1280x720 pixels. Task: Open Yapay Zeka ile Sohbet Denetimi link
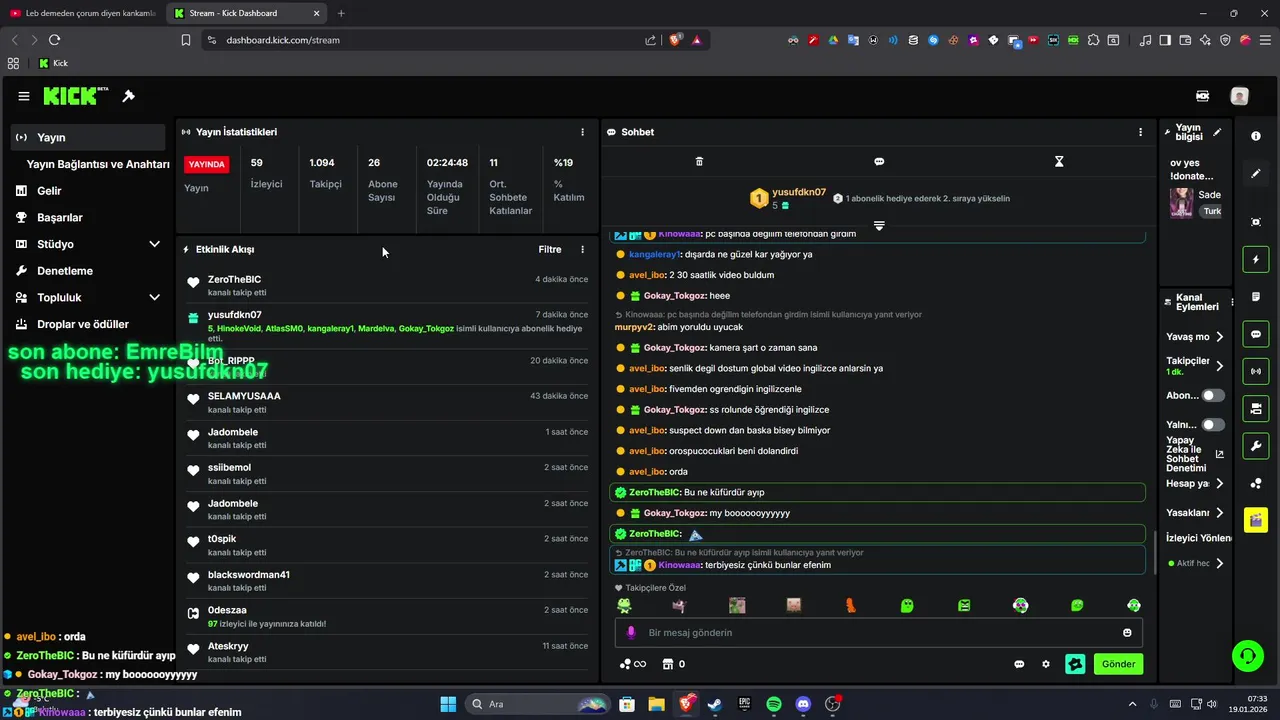tap(1196, 454)
